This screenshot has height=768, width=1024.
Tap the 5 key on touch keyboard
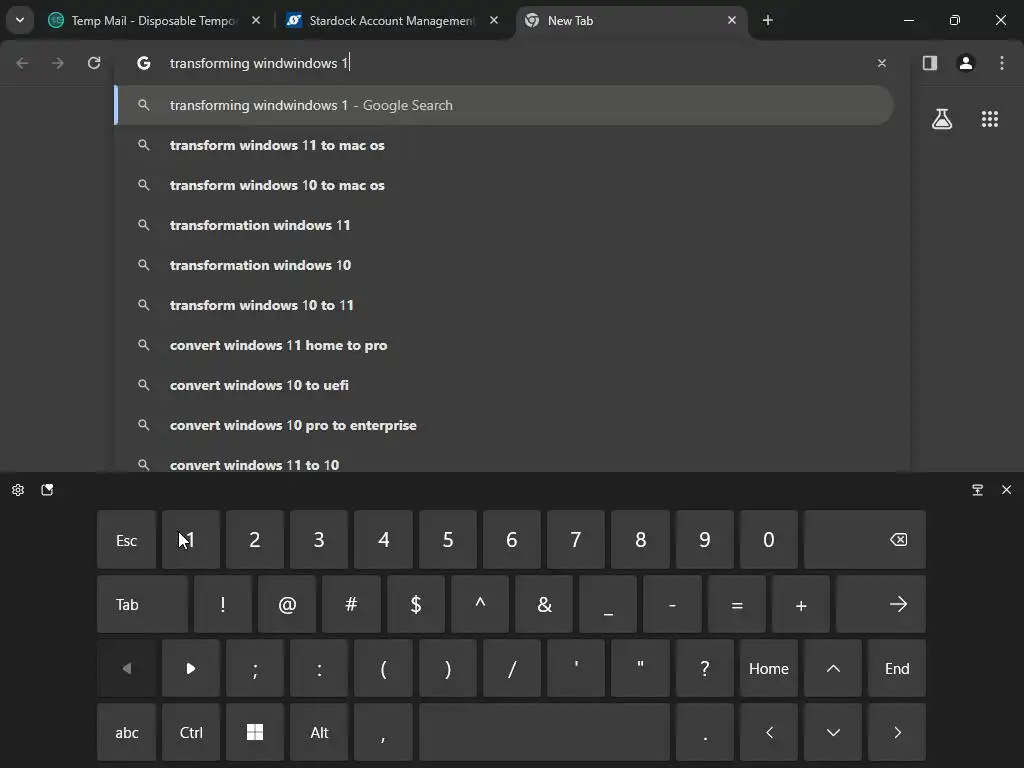coord(448,540)
